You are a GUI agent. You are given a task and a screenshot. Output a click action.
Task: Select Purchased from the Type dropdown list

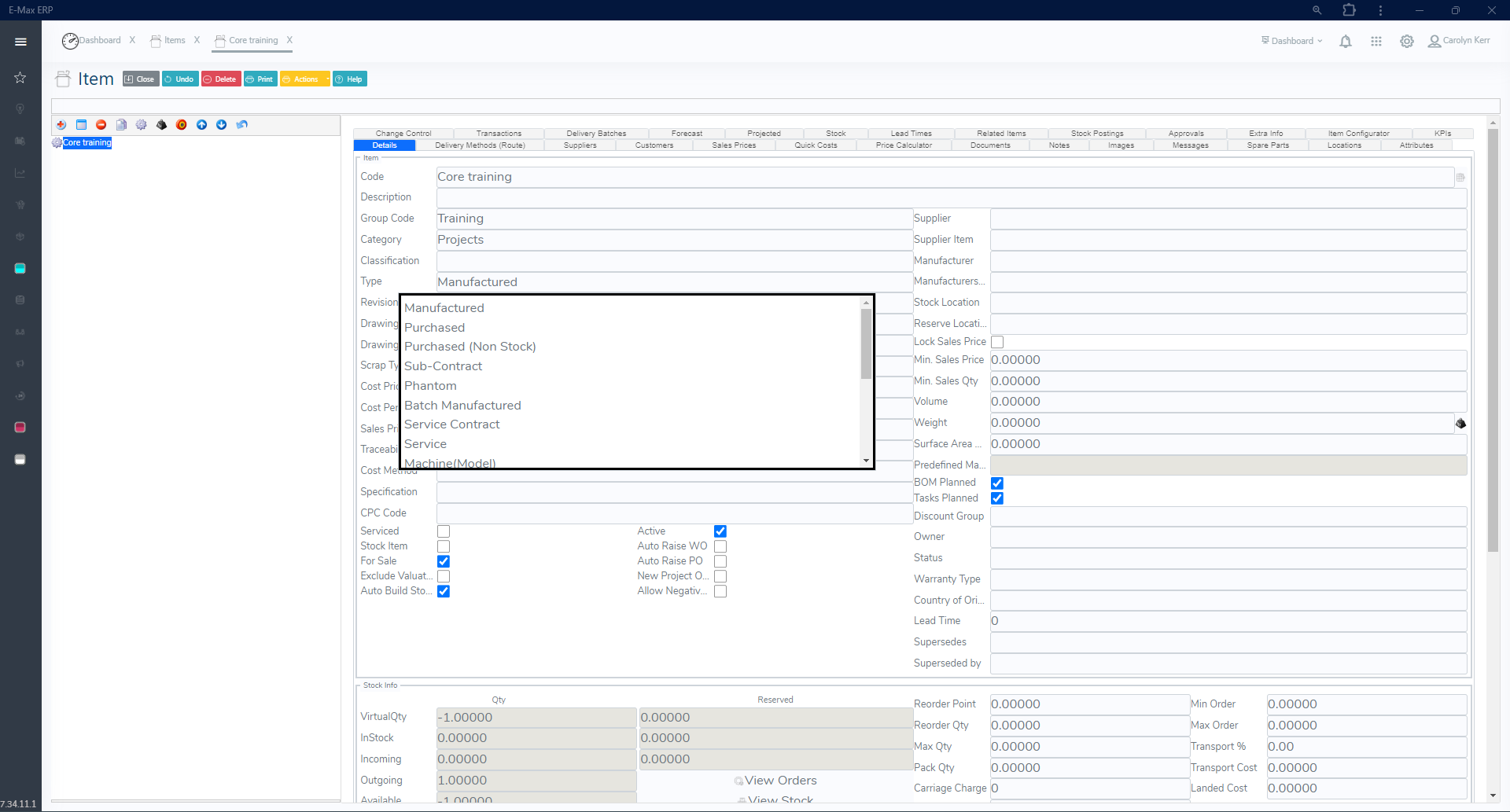434,327
